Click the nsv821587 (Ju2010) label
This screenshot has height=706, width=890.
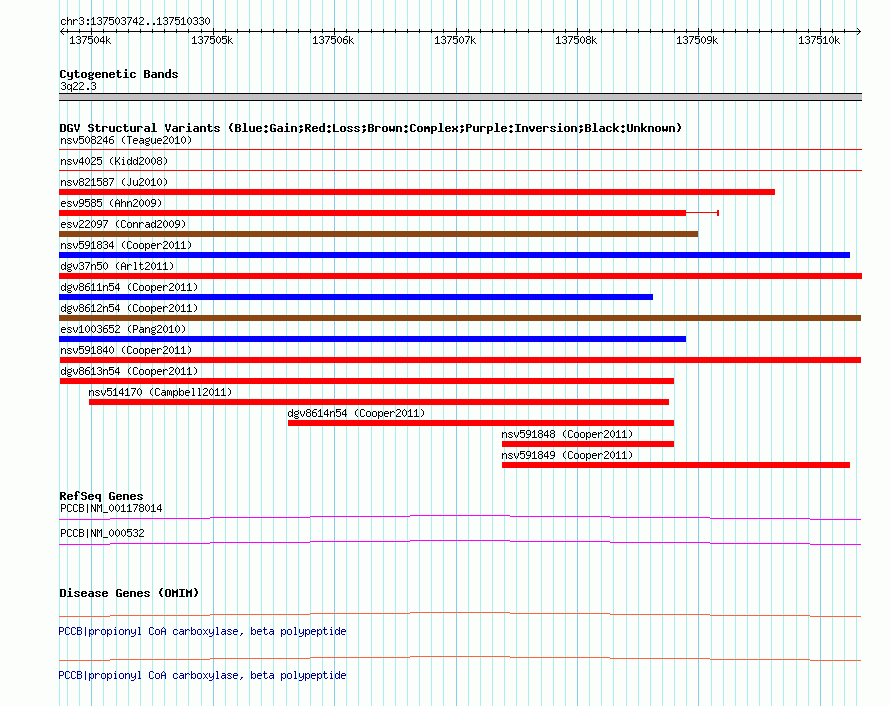(x=114, y=182)
